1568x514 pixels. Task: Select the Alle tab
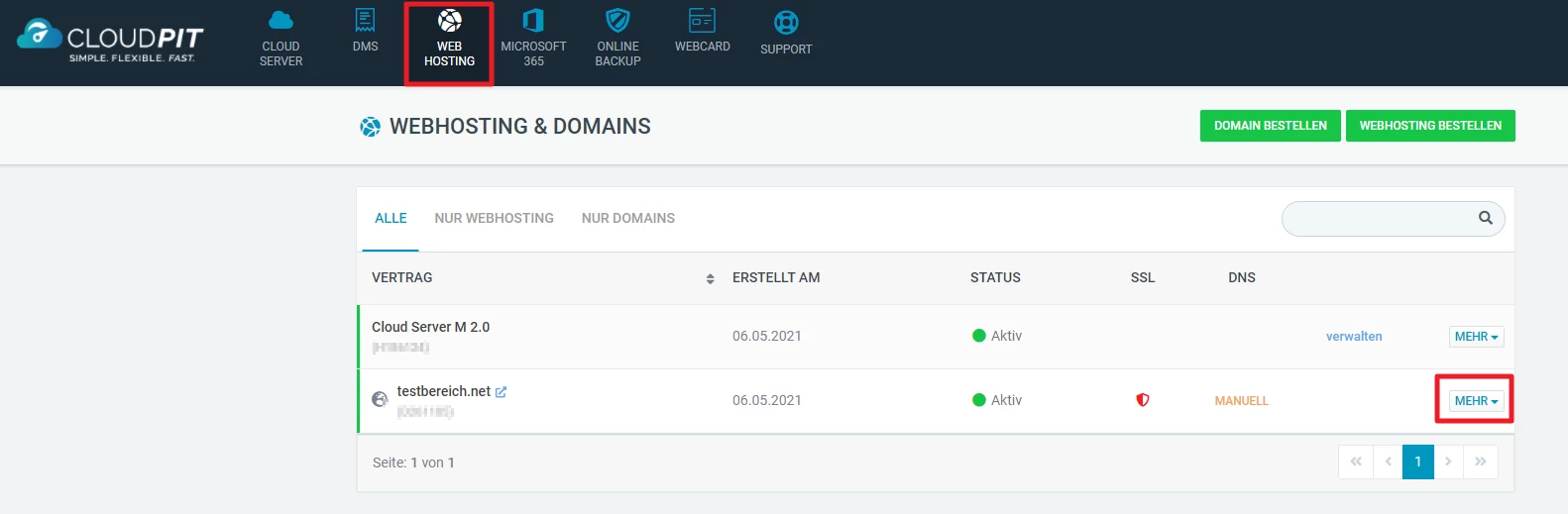(x=391, y=218)
